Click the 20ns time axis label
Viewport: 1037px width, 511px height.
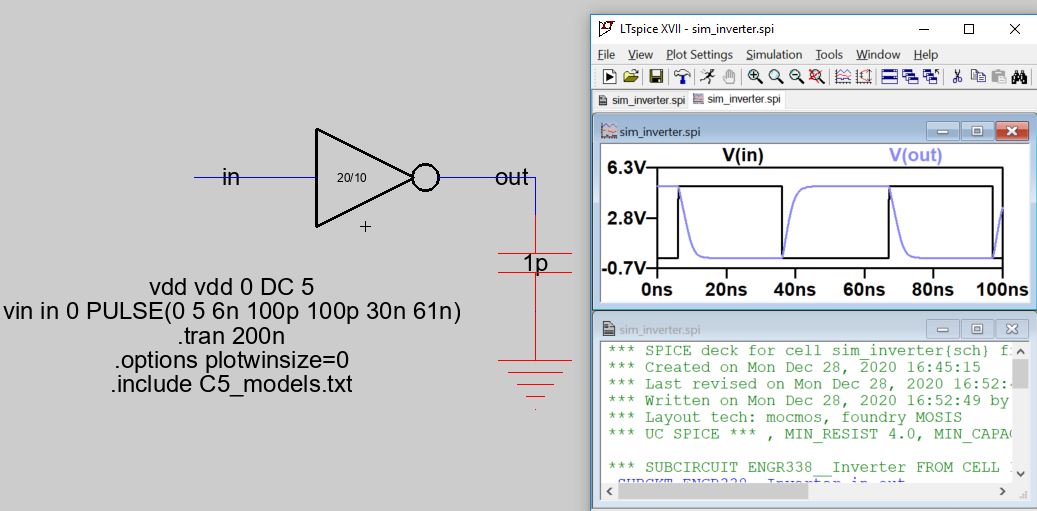[x=726, y=290]
